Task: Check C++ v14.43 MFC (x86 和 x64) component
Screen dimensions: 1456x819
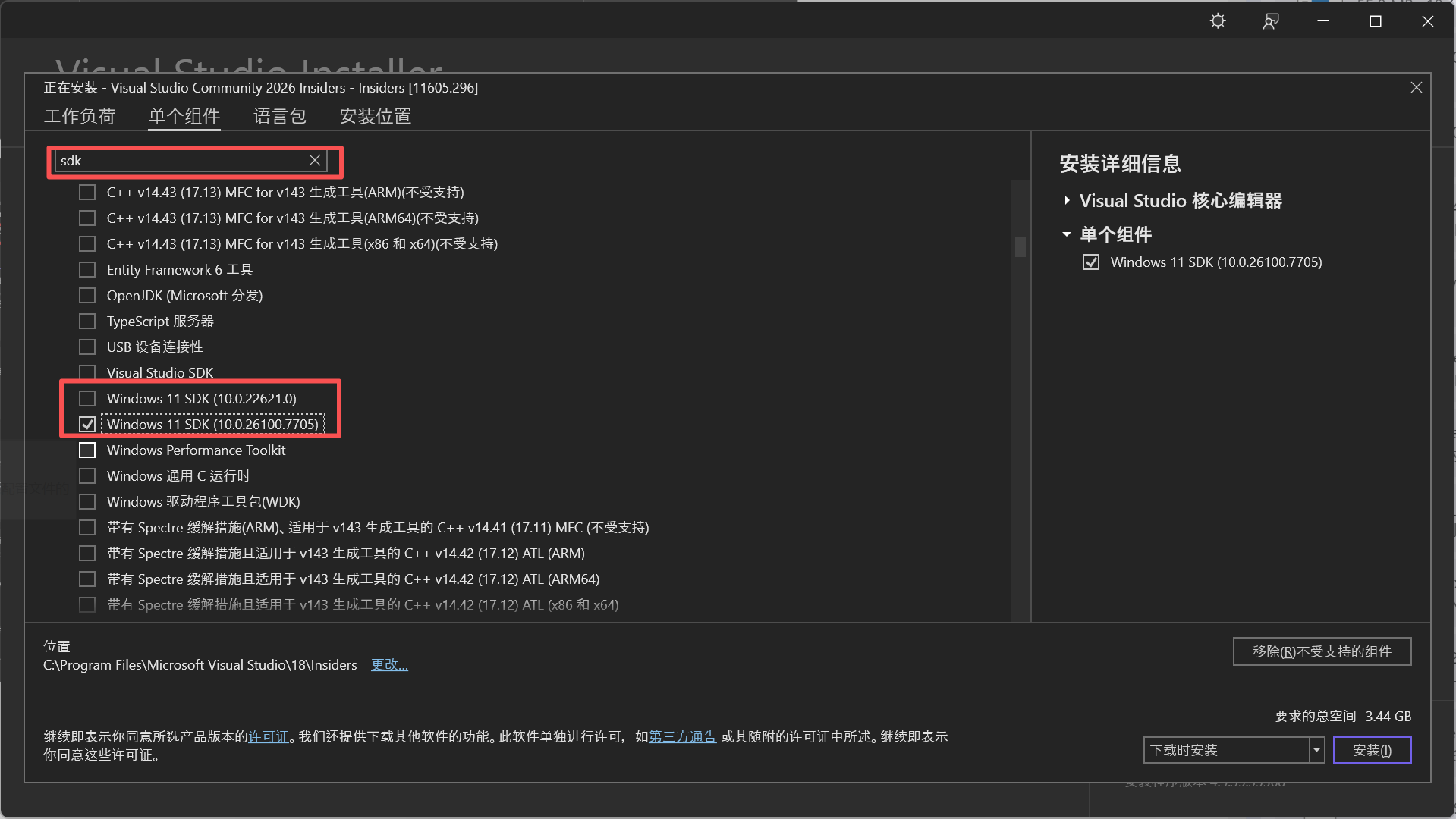Action: pyautogui.click(x=87, y=244)
